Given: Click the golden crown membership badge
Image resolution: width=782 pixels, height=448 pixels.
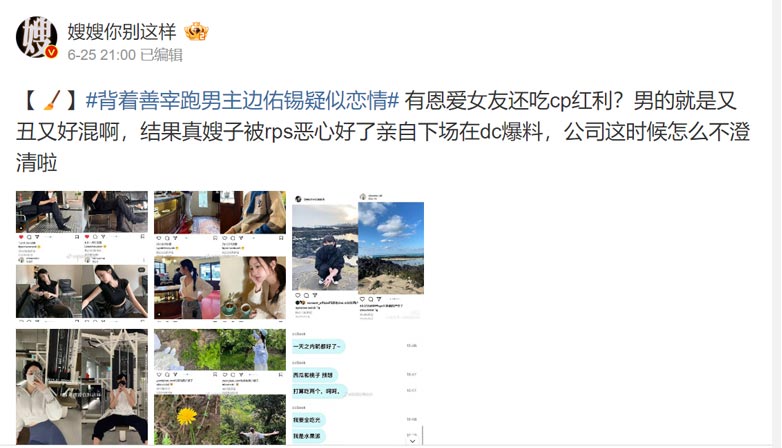Looking at the screenshot, I should [x=196, y=31].
